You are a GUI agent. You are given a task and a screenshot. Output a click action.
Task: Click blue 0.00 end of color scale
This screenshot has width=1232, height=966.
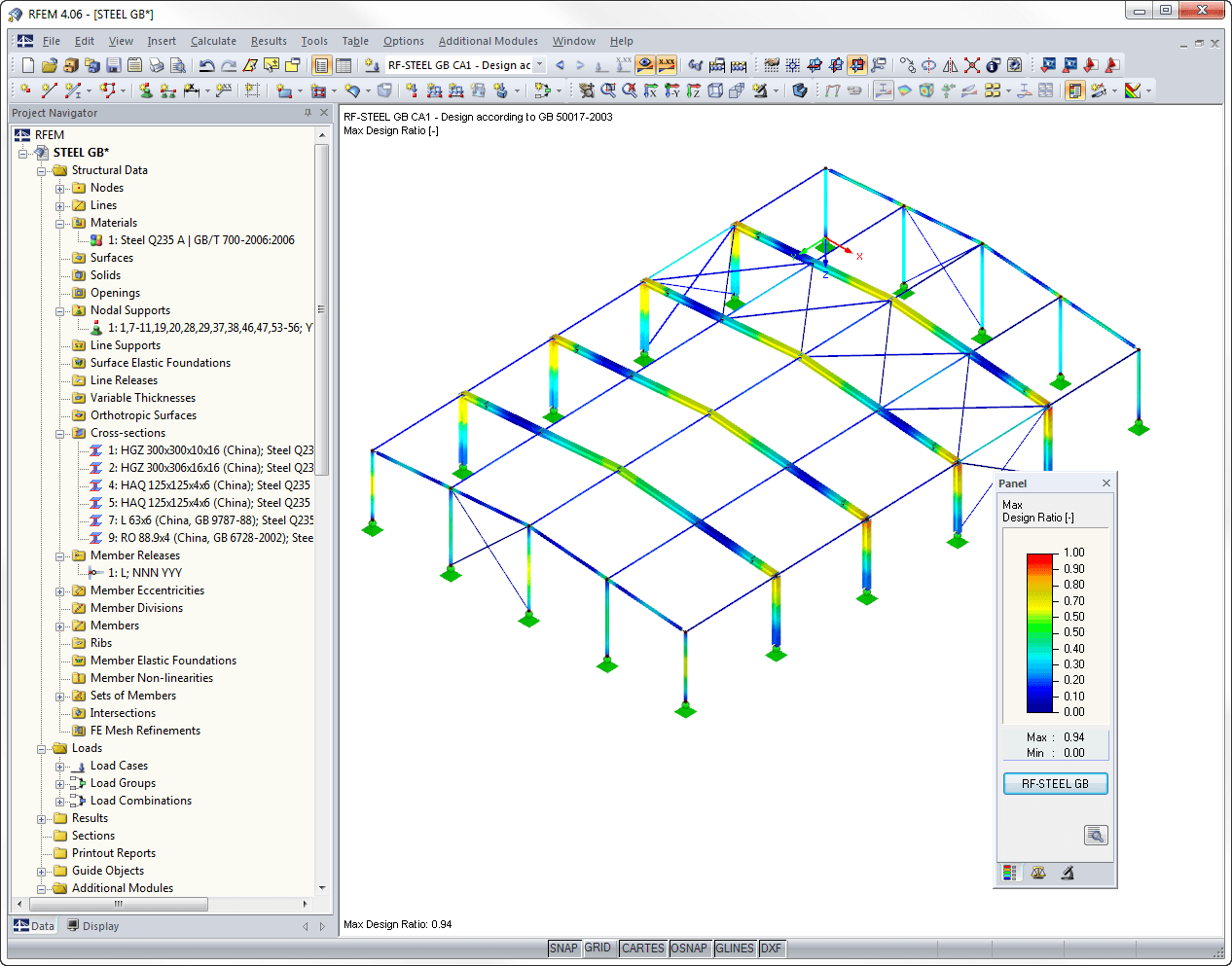(x=1041, y=708)
